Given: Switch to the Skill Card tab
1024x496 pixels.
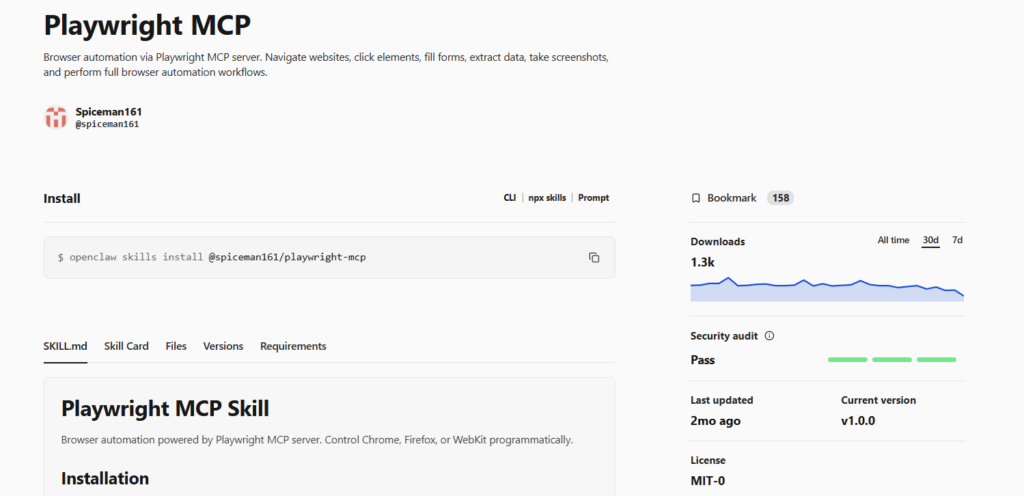Looking at the screenshot, I should (126, 346).
